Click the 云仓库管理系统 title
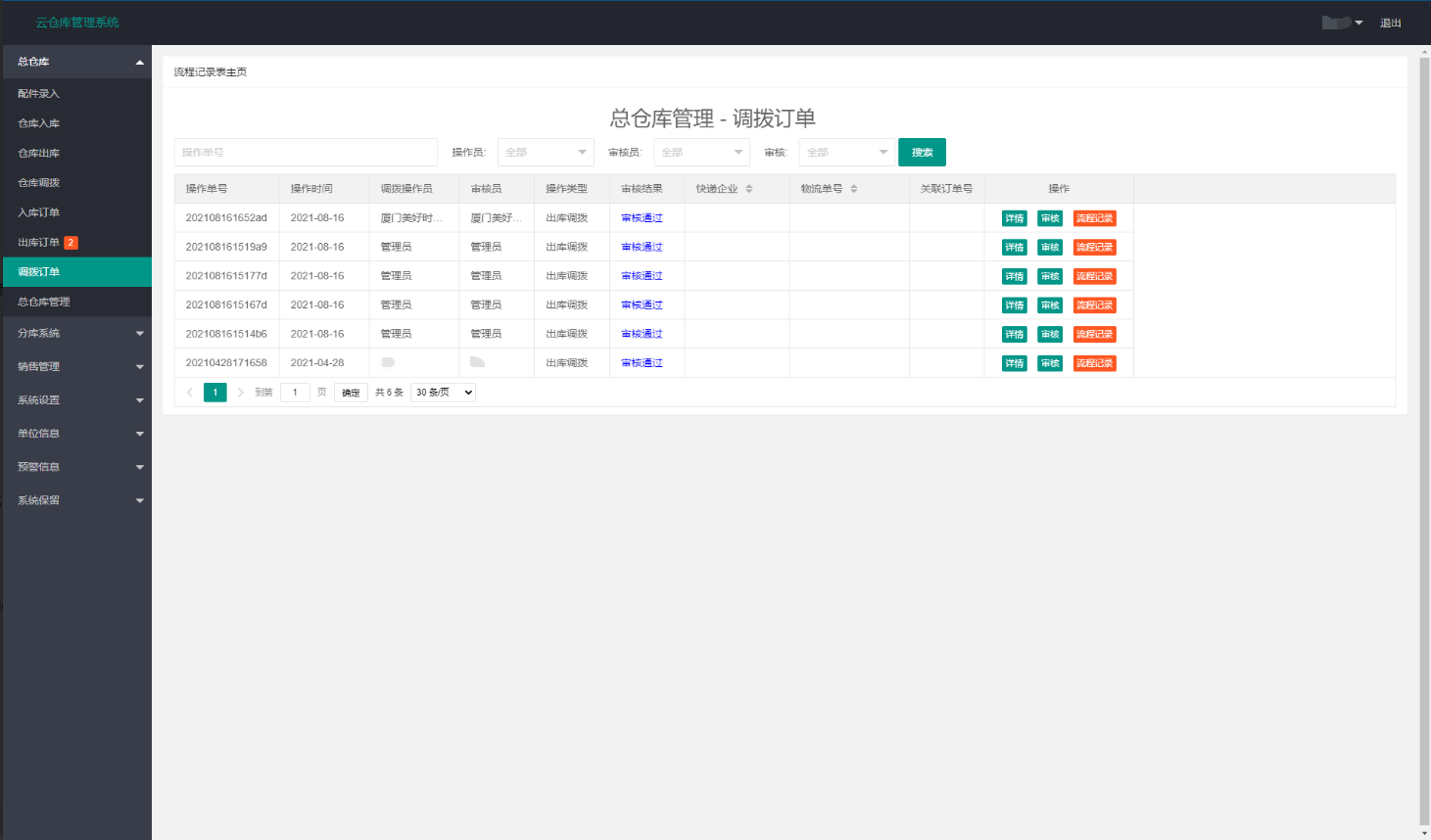Screen dimensions: 1431x840 [x=77, y=23]
